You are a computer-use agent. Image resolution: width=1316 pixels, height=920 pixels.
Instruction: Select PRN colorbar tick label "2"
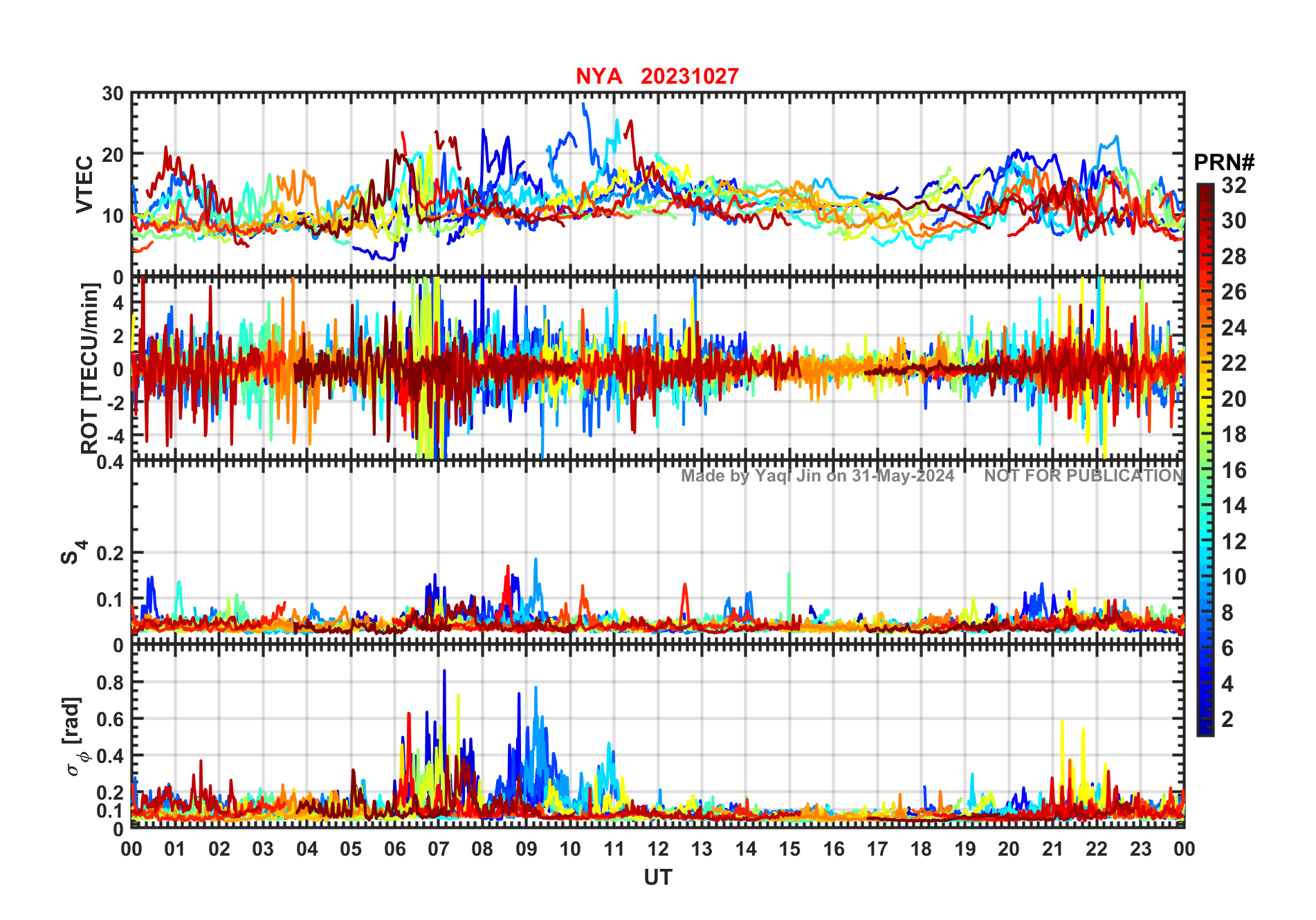point(1227,719)
